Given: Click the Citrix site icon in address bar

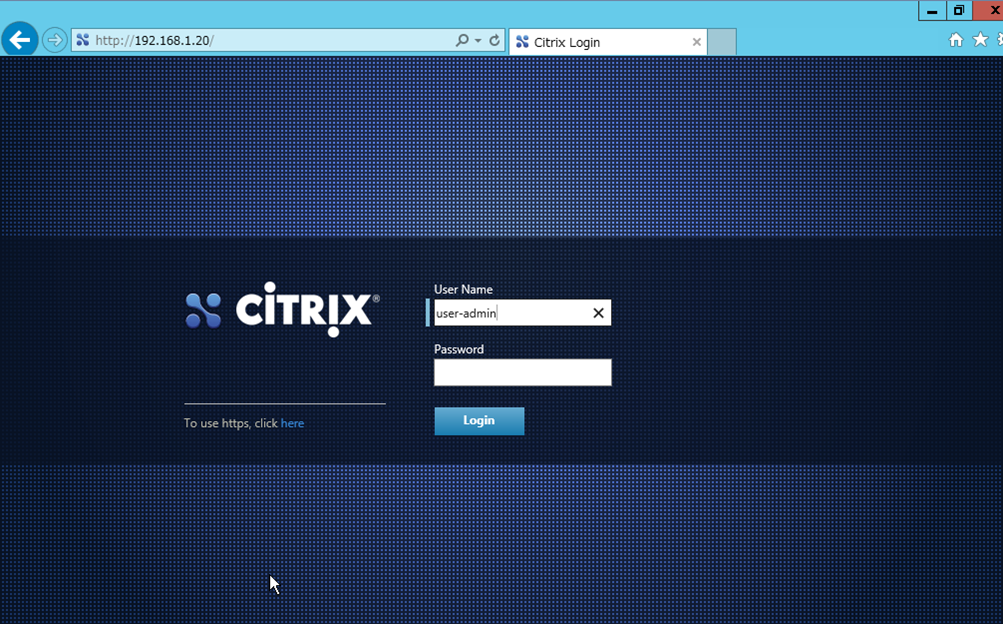Looking at the screenshot, I should (83, 40).
